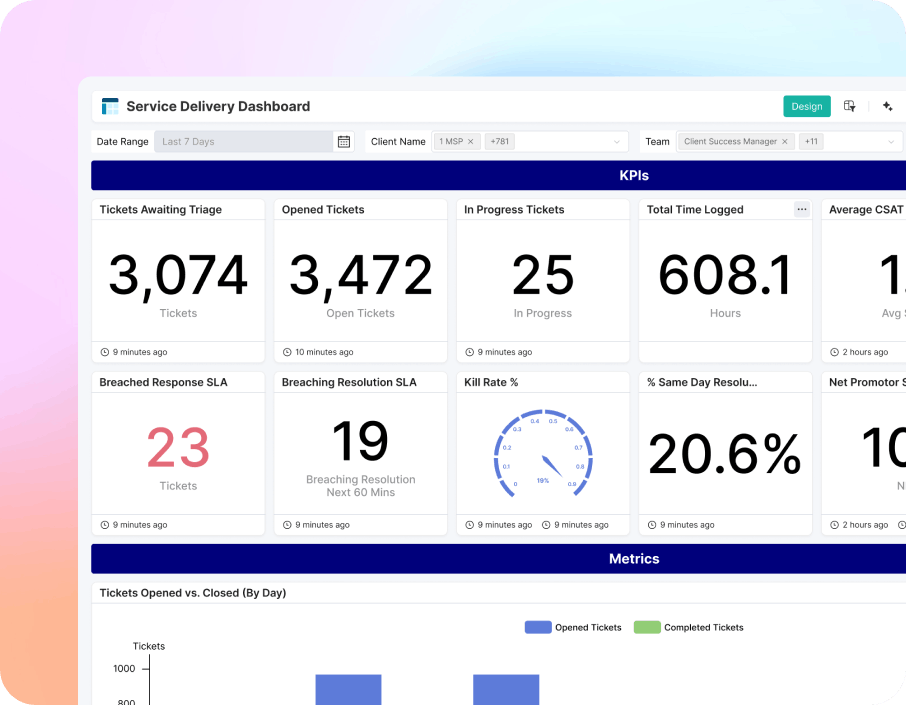The height and width of the screenshot is (705, 906).
Task: Click the Breaching Resolution SLA card title
Action: 349,383
